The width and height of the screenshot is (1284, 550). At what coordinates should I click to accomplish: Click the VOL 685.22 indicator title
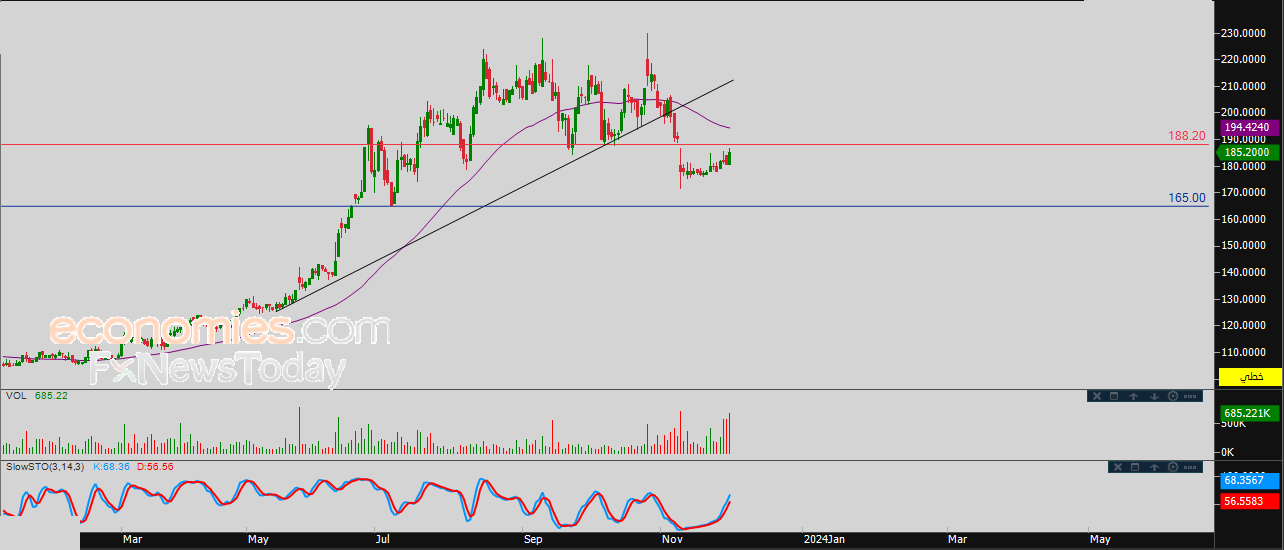36,396
